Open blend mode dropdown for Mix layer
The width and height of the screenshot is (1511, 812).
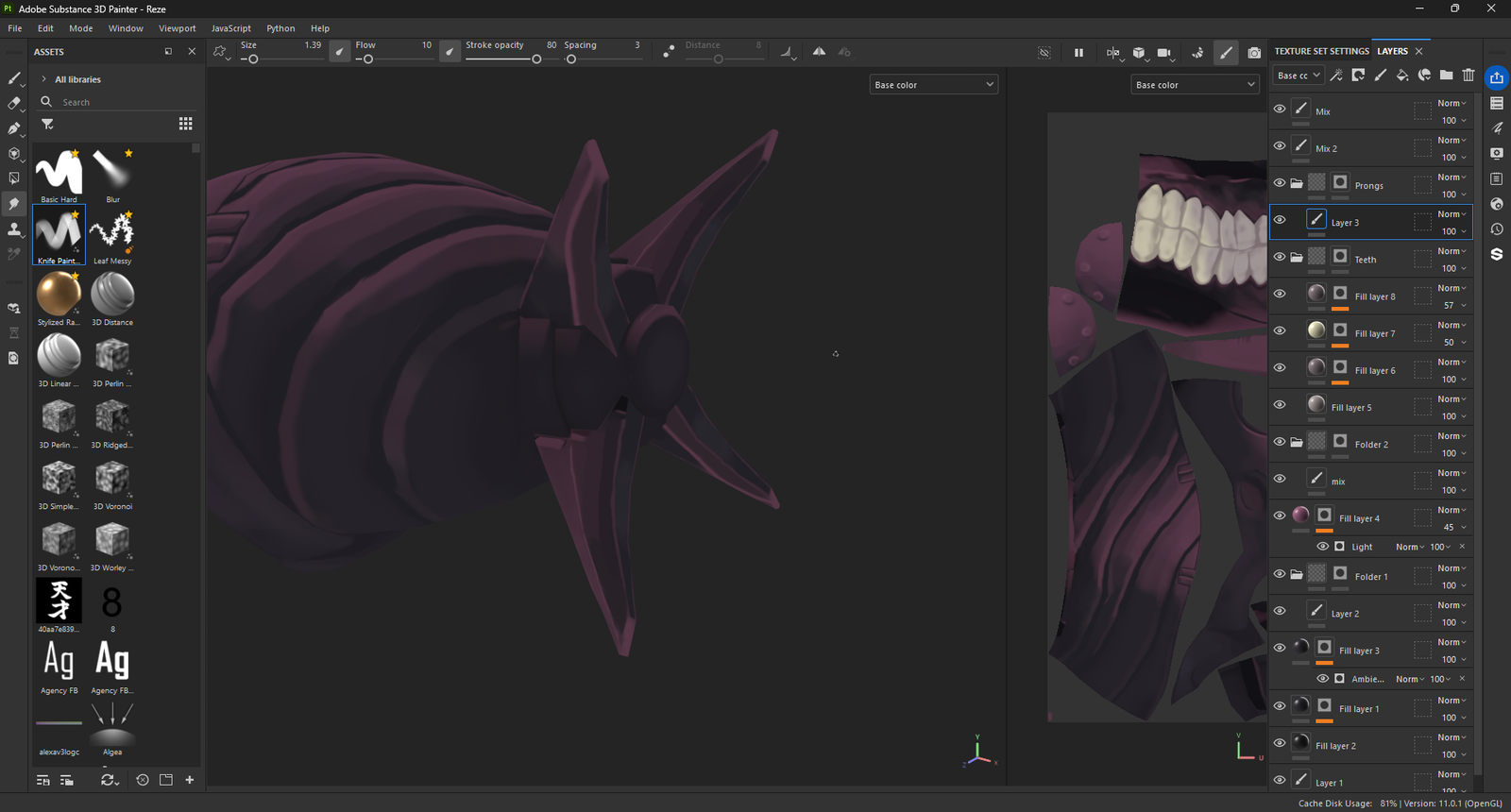click(1452, 103)
